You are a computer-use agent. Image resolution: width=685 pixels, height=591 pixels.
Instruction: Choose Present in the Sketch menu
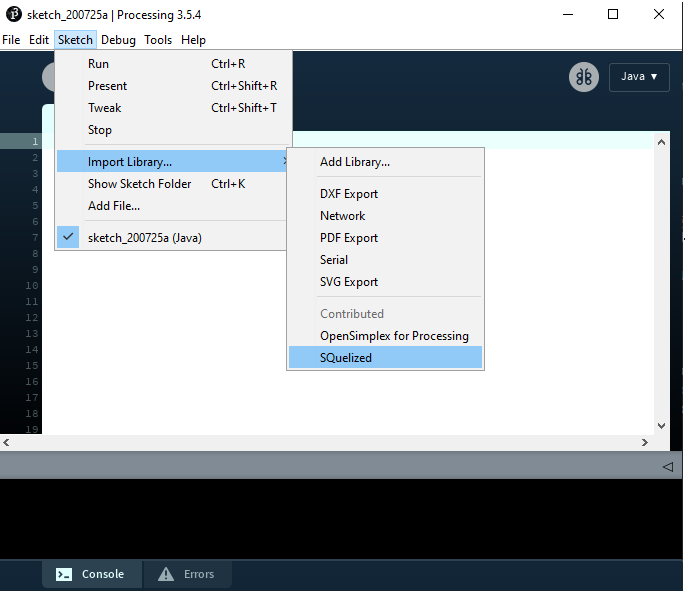pyautogui.click(x=173, y=86)
